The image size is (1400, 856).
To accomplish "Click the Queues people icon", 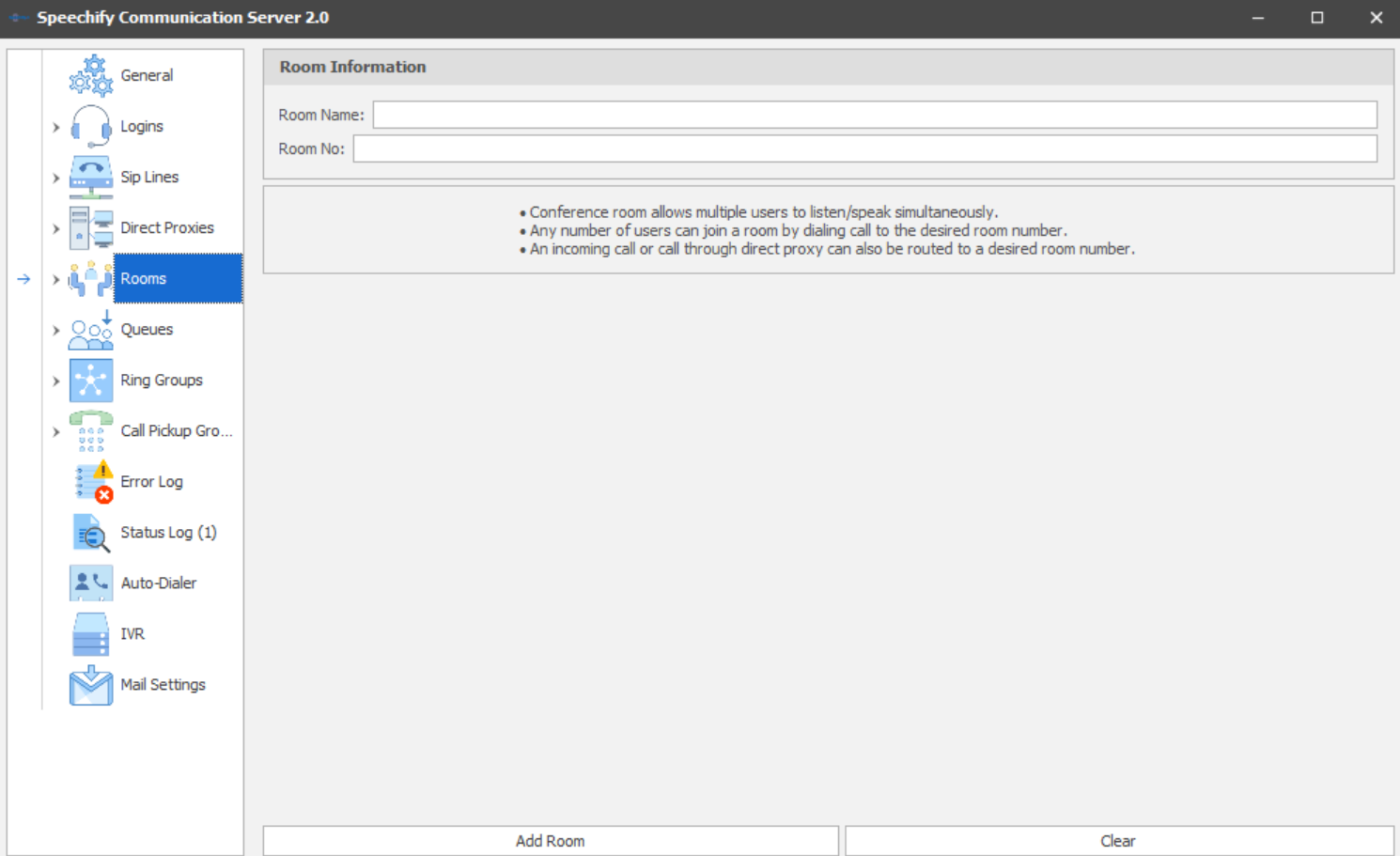I will click(91, 329).
